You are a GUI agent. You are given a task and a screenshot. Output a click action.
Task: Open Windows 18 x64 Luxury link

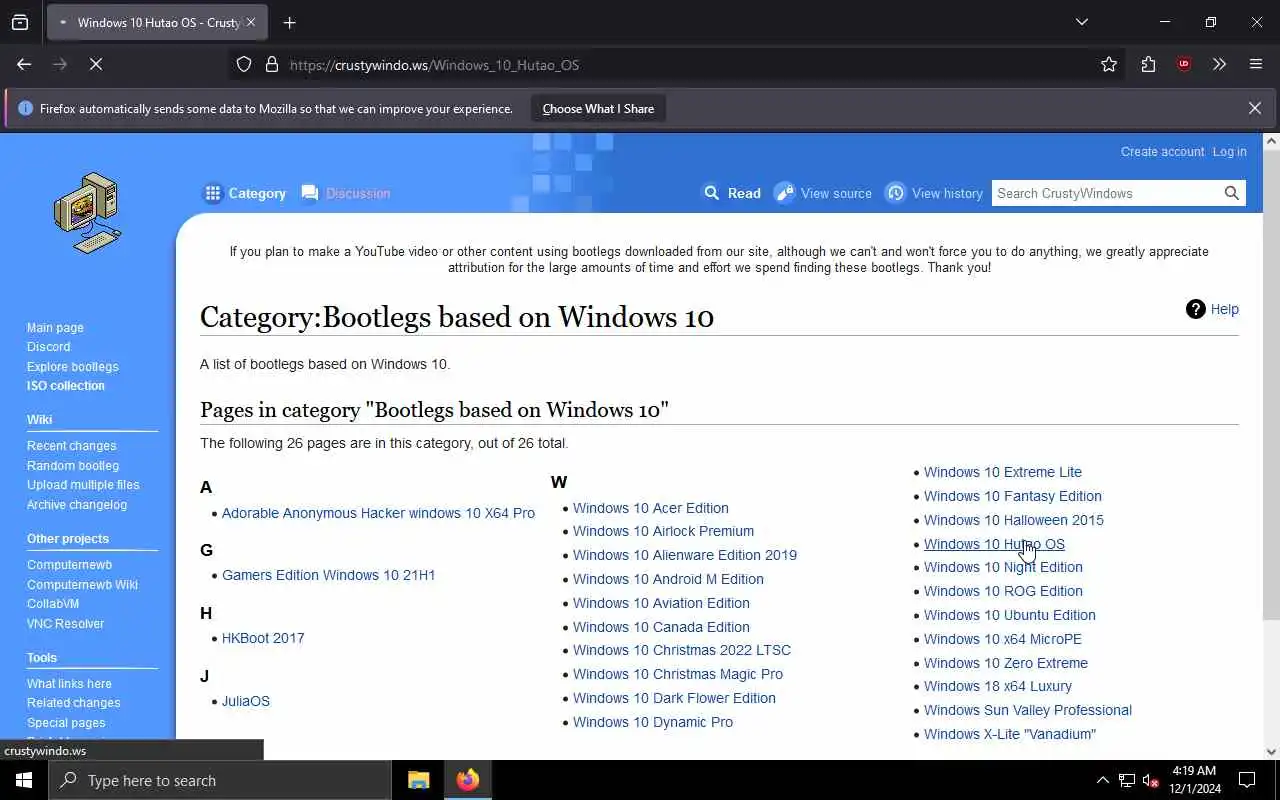[x=998, y=686]
